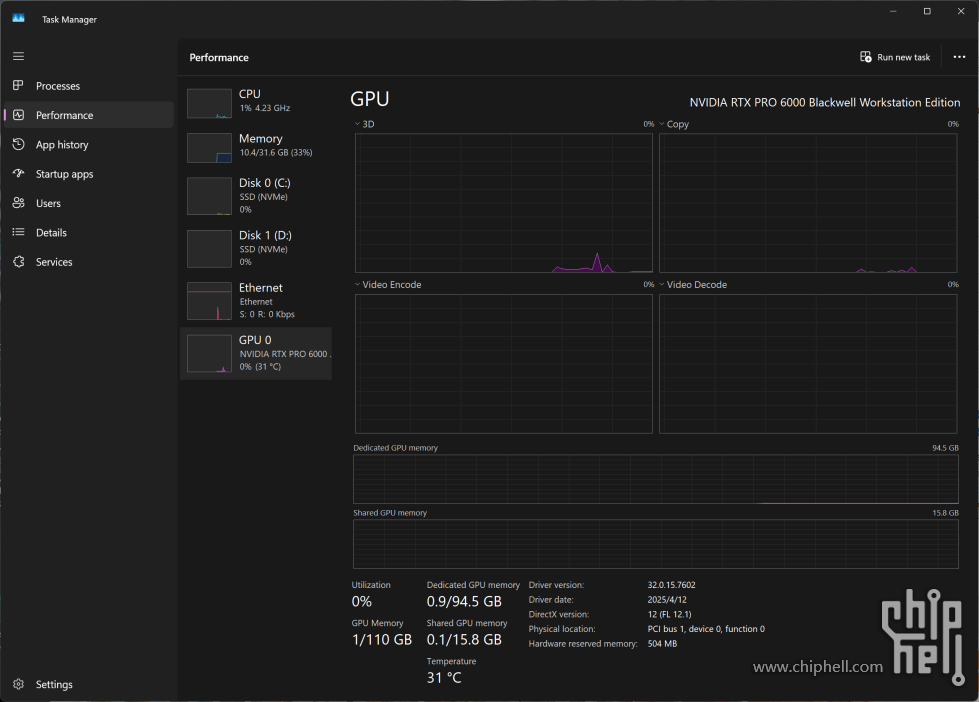Image resolution: width=979 pixels, height=702 pixels.
Task: Open the App history page
Action: pos(89,144)
